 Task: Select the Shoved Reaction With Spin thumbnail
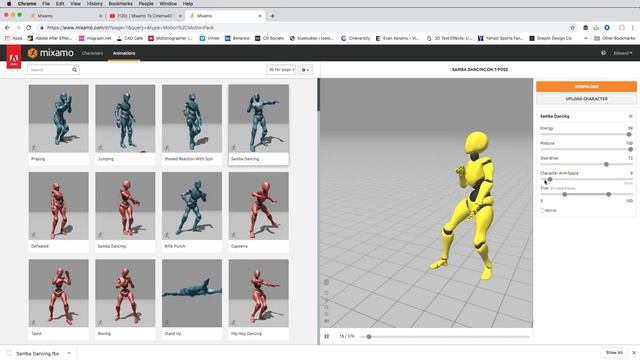[192, 119]
